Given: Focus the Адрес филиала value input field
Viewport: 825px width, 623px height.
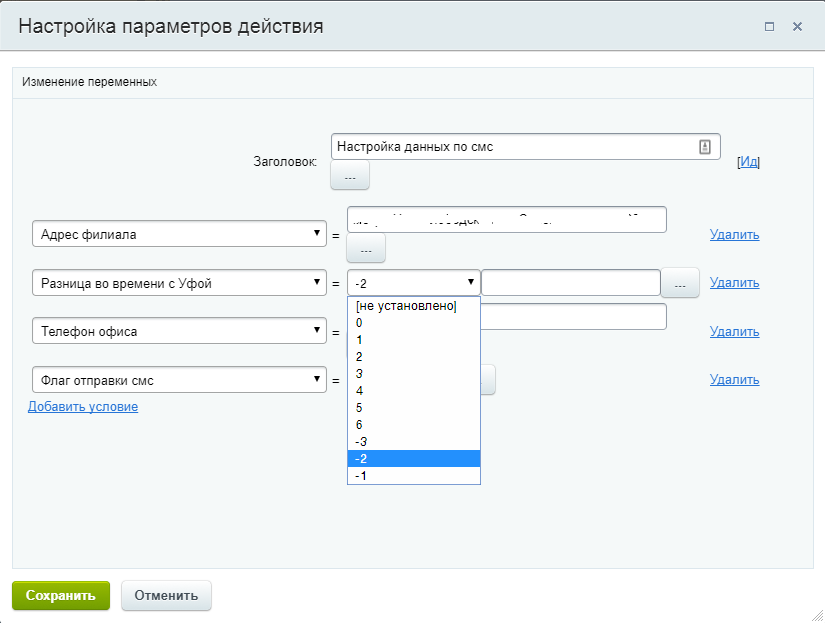Looking at the screenshot, I should point(507,219).
